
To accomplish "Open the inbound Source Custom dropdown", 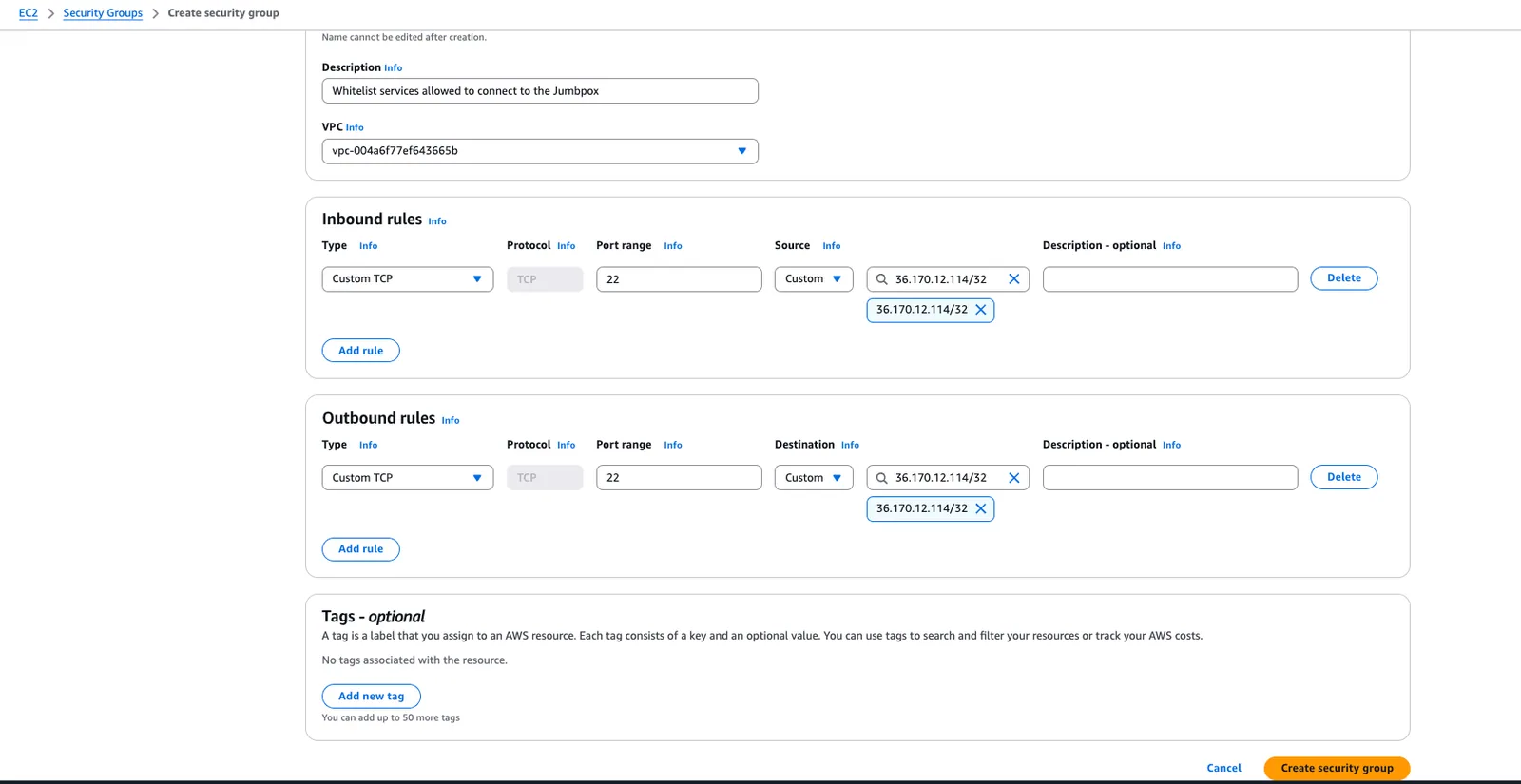I will 814,279.
